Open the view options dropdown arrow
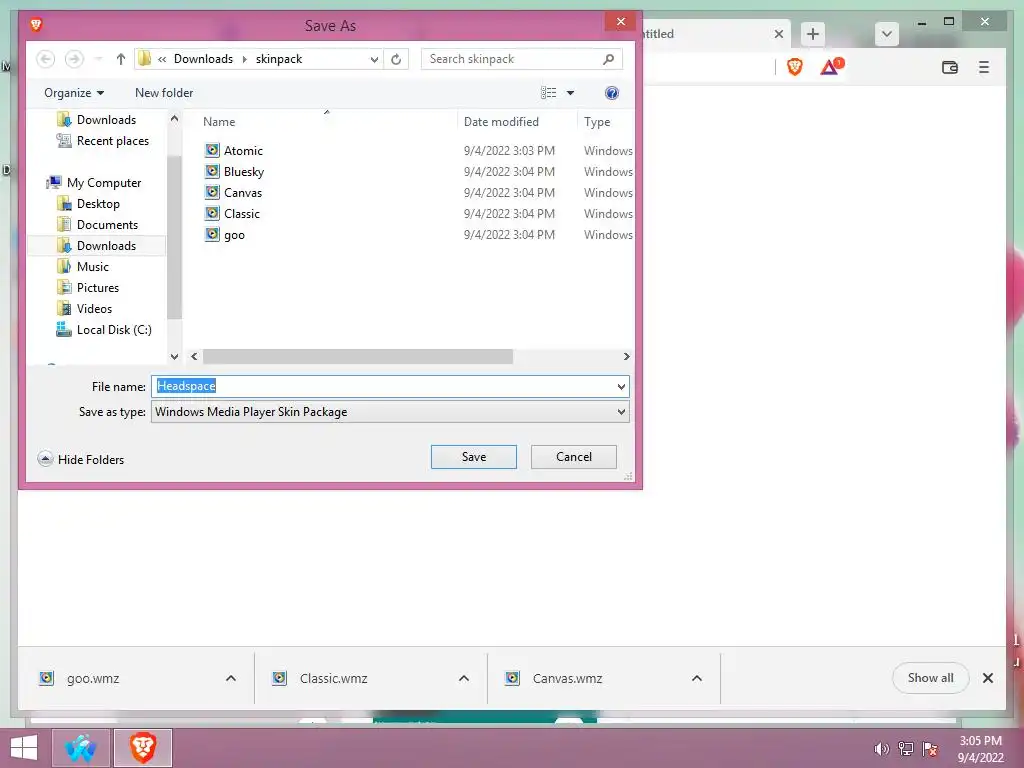 pyautogui.click(x=570, y=93)
